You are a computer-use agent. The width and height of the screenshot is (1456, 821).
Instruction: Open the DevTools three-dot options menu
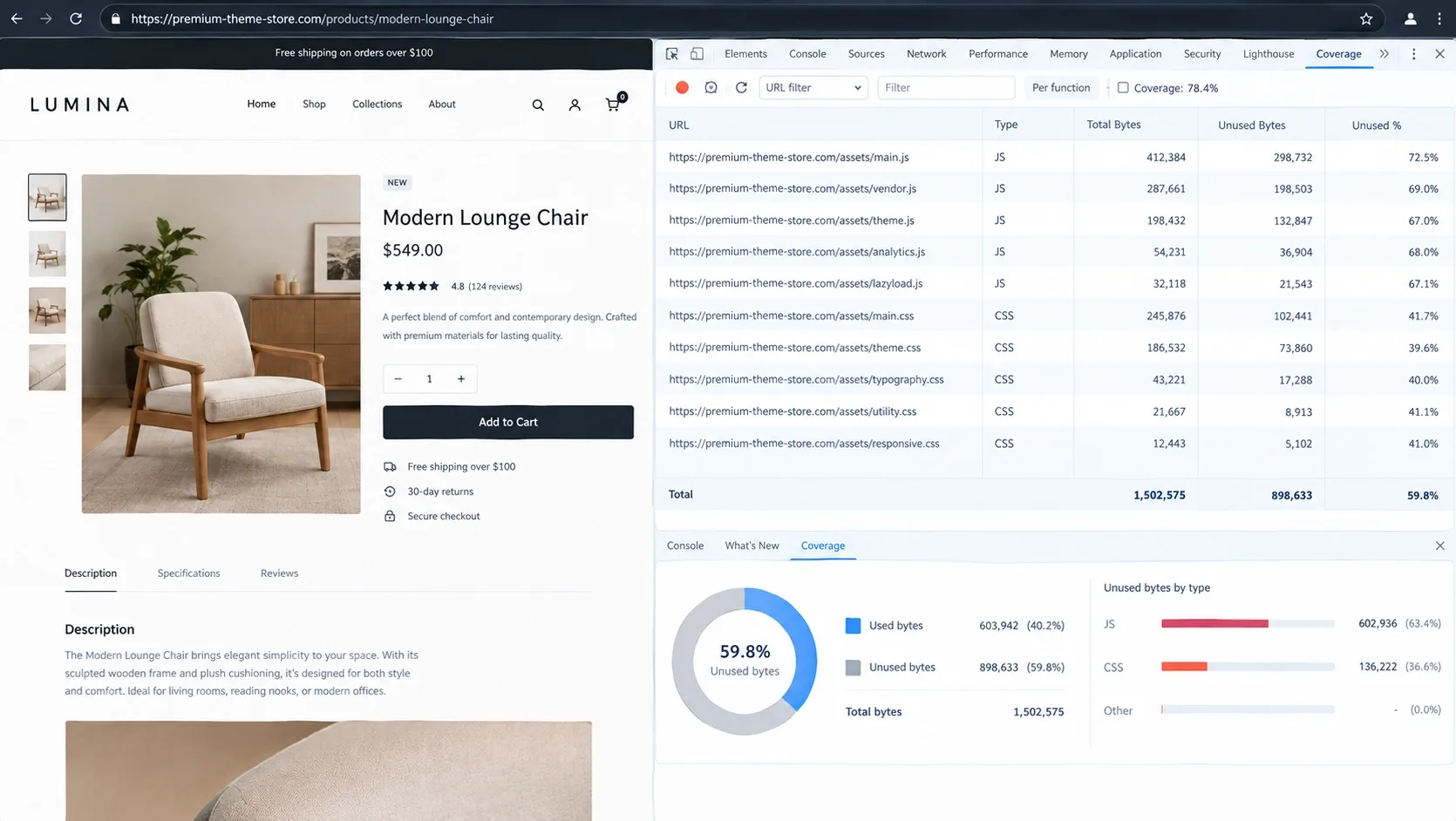click(x=1413, y=54)
